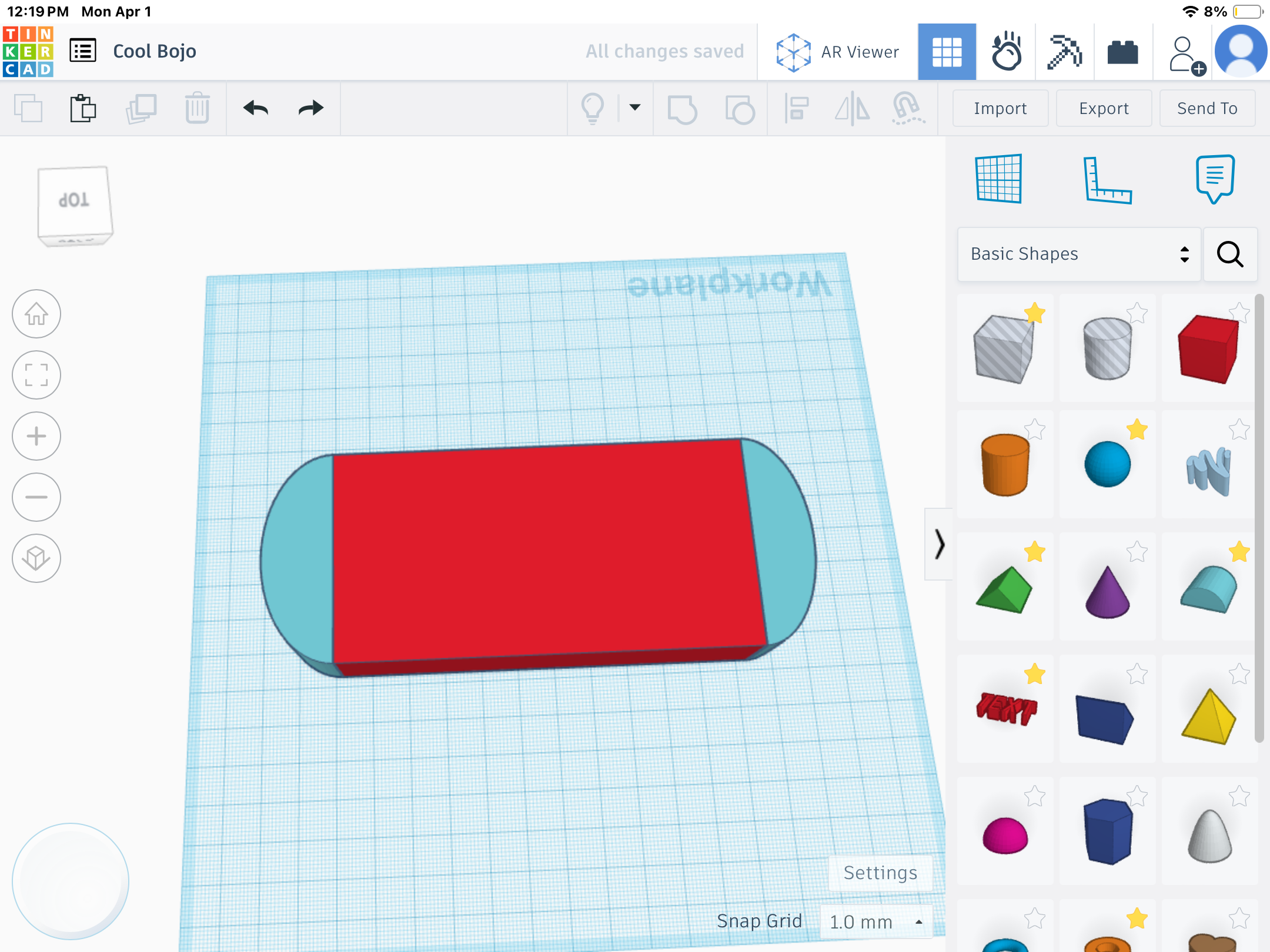This screenshot has height=952, width=1270.
Task: Click the Fit all in view icon
Action: tap(36, 375)
